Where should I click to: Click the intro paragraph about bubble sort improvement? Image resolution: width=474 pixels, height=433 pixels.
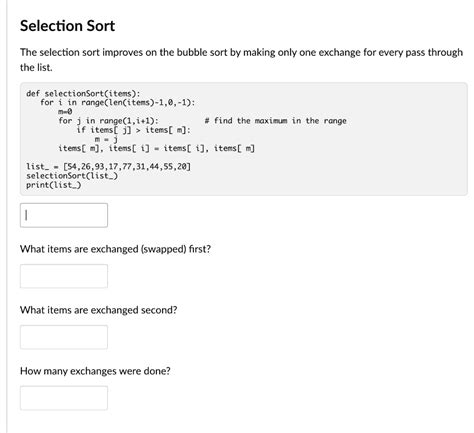(241, 60)
